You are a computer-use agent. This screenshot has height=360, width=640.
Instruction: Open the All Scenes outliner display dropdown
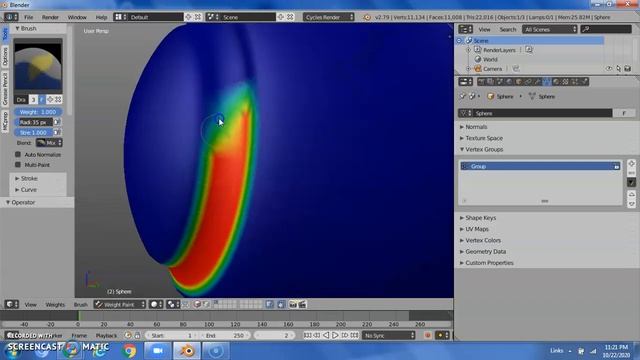click(x=550, y=29)
